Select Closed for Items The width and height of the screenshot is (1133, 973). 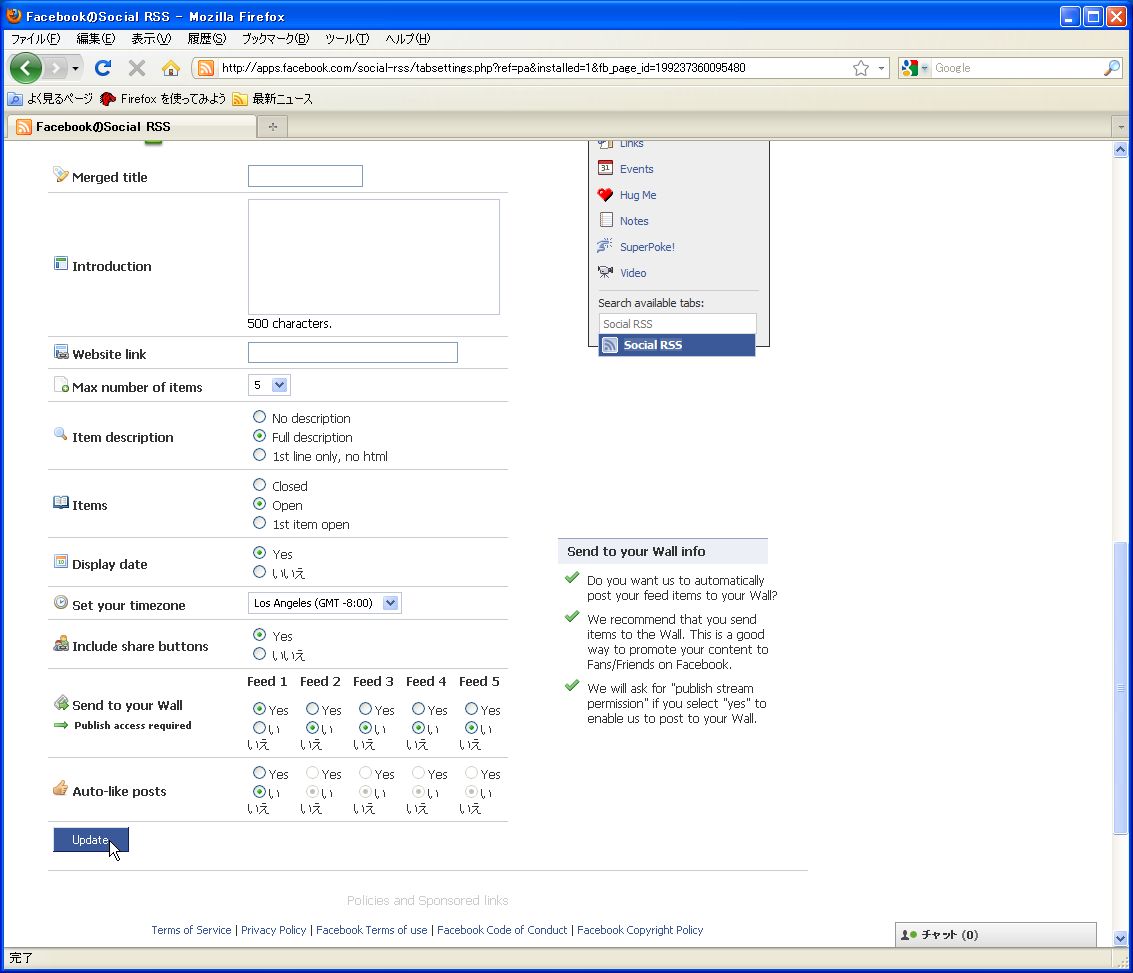point(259,485)
